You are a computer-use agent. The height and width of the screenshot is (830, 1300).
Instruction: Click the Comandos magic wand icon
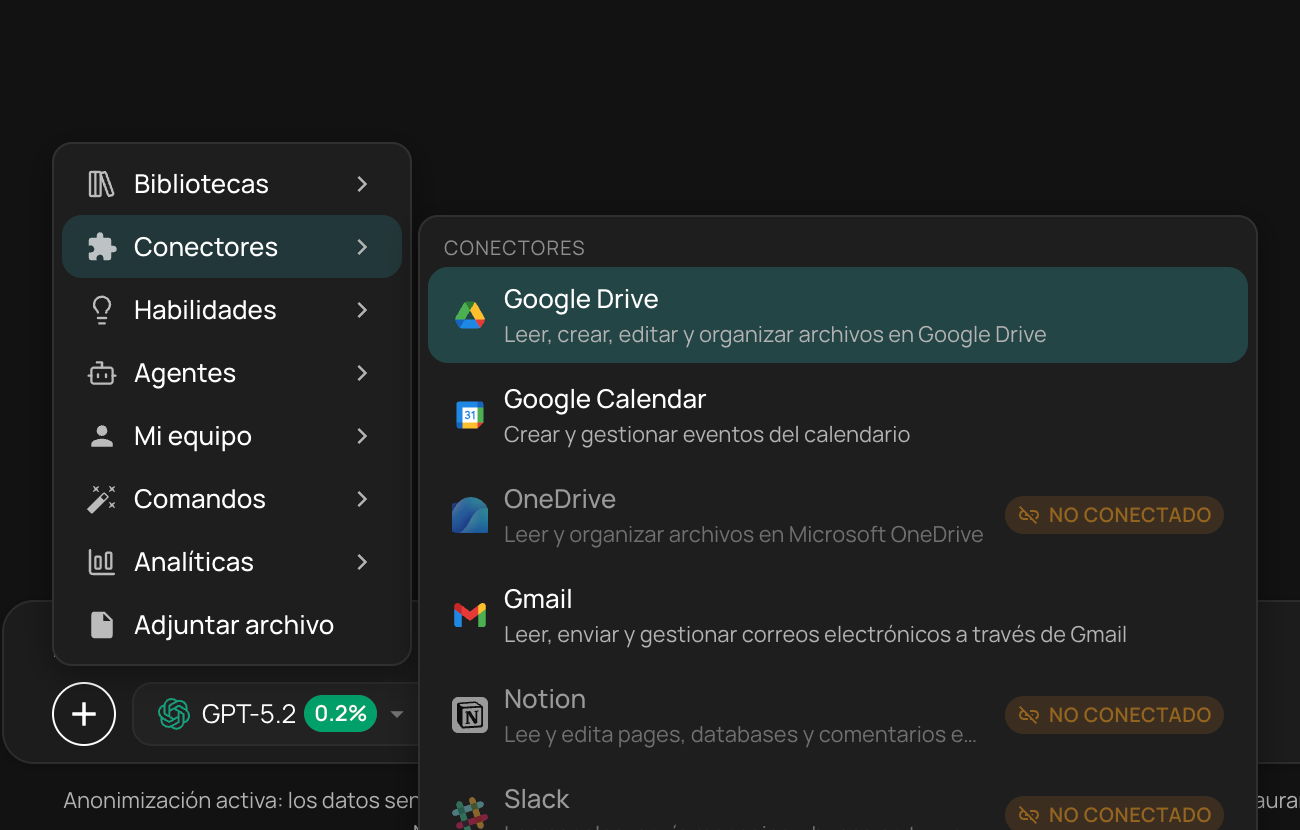(x=102, y=499)
